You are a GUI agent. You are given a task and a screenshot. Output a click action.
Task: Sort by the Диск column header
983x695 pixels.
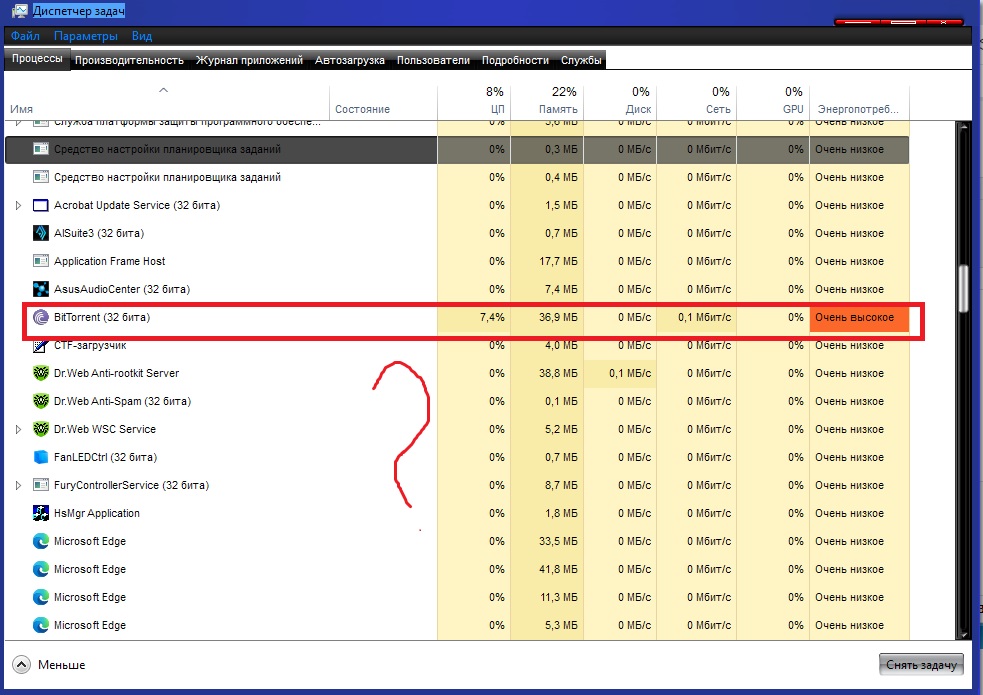point(620,100)
